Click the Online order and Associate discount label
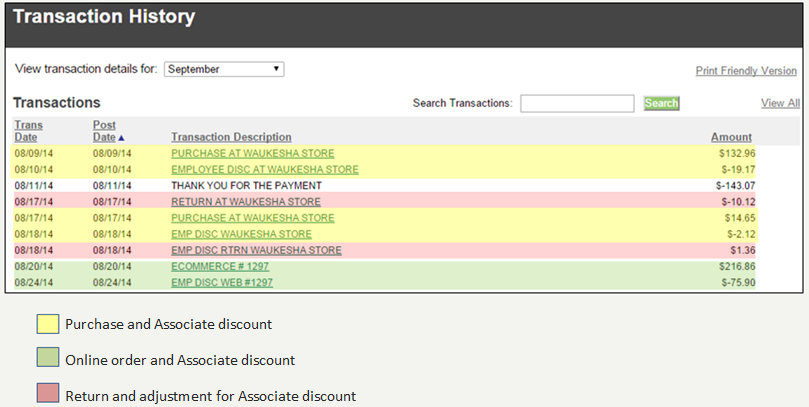Viewport: 809px width, 407px height. 180,360
